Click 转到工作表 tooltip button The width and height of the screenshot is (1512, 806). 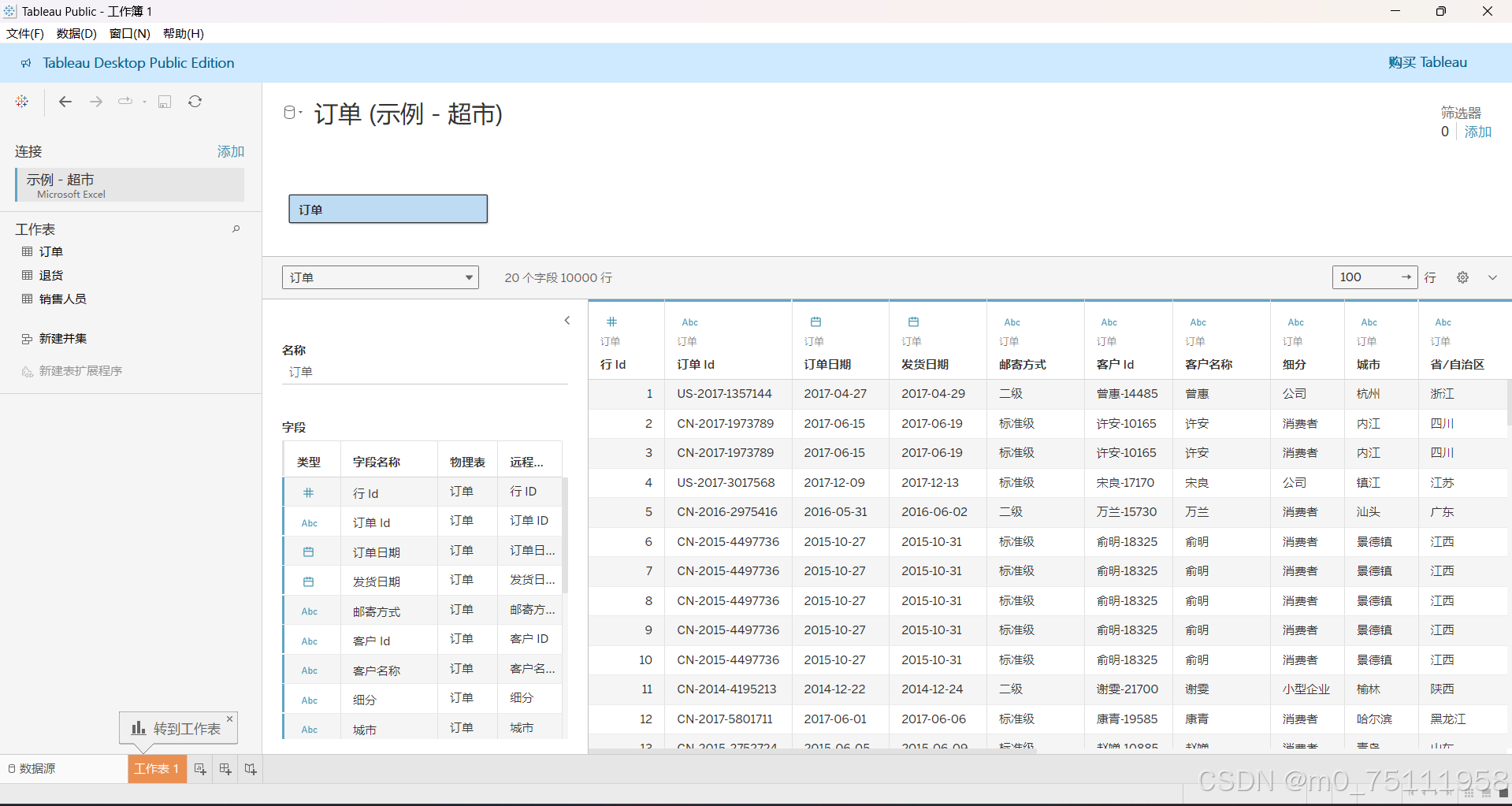tap(178, 729)
